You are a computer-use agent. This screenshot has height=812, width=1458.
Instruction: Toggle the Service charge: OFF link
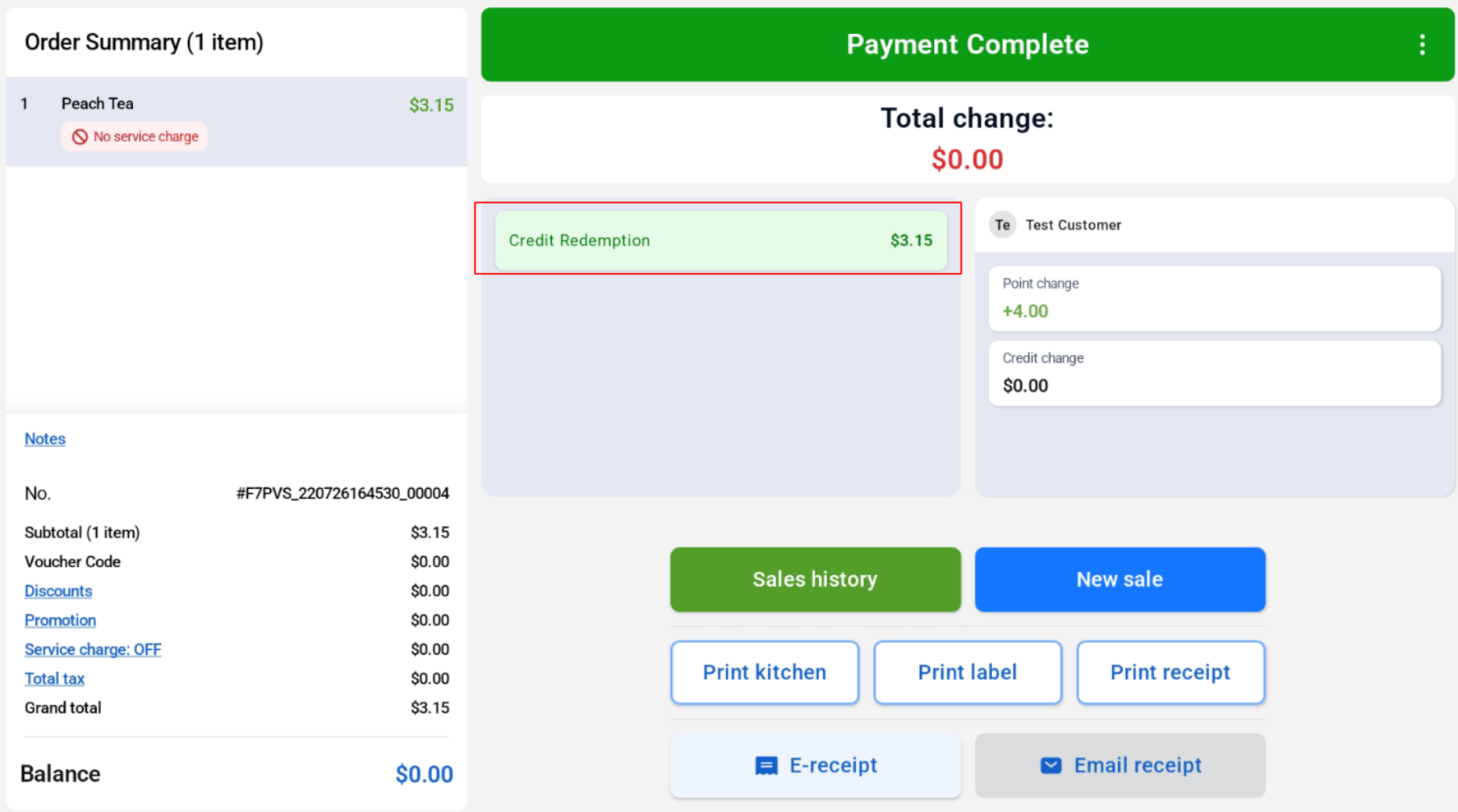[93, 649]
